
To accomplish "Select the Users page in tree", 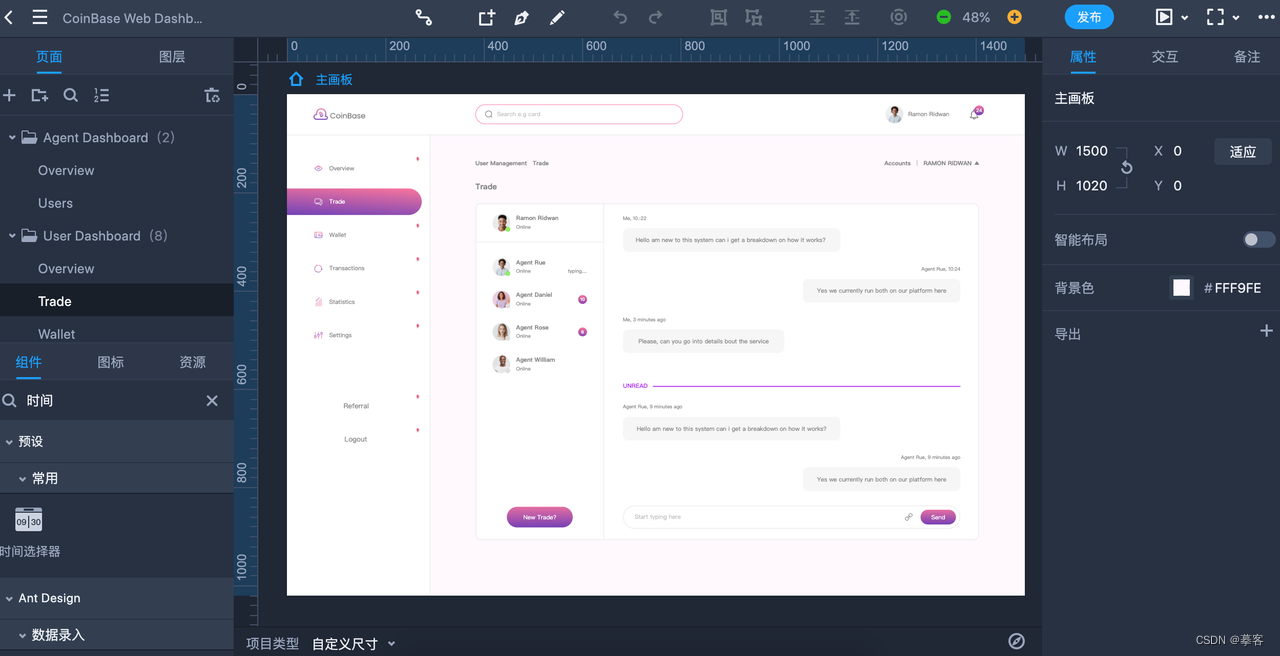I will pos(55,203).
